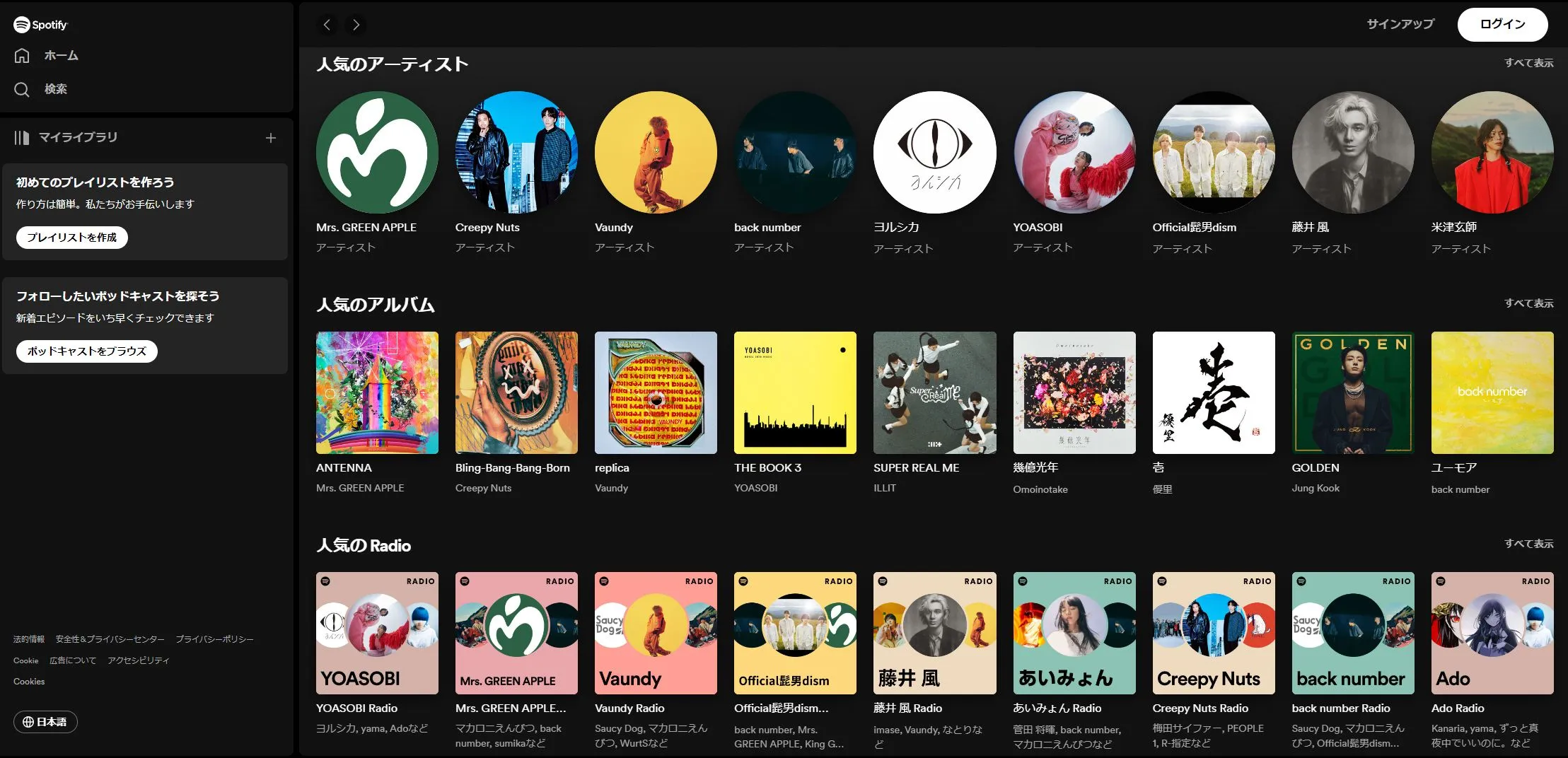The width and height of the screenshot is (1568, 758).
Task: Click ポッドキャストをブラウズ button
Action: [x=87, y=351]
